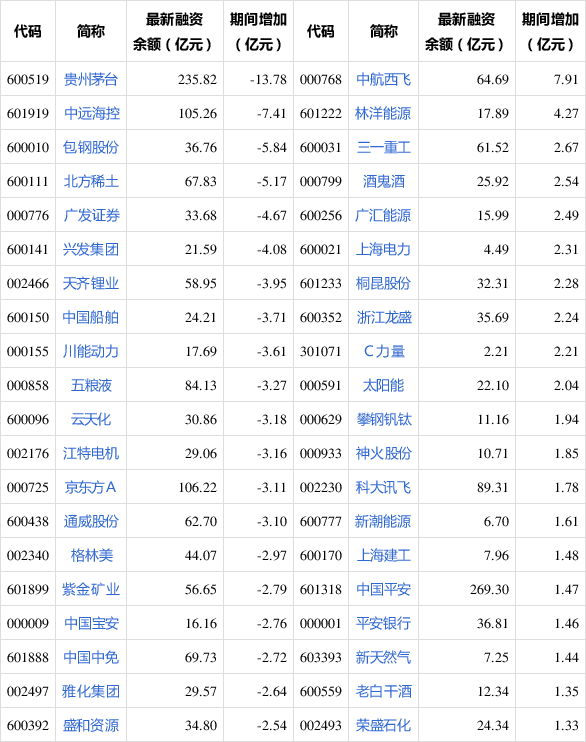This screenshot has width=586, height=742.
Task: Select stock code 601318 cell
Action: pyautogui.click(x=320, y=589)
